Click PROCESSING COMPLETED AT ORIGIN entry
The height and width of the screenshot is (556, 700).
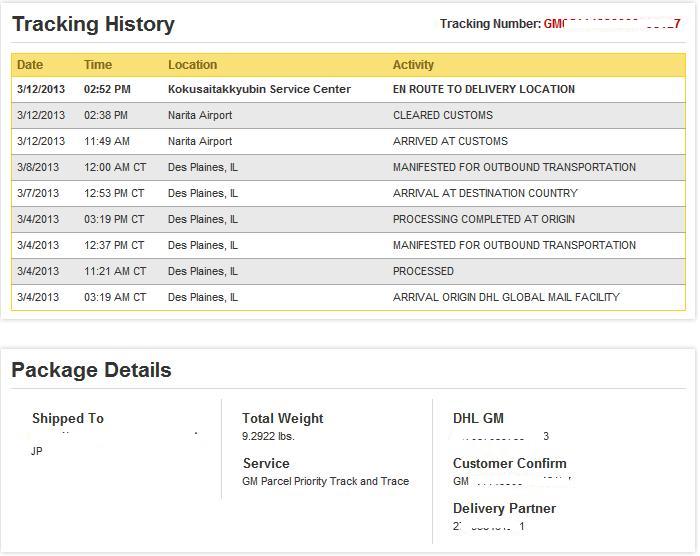coord(484,219)
